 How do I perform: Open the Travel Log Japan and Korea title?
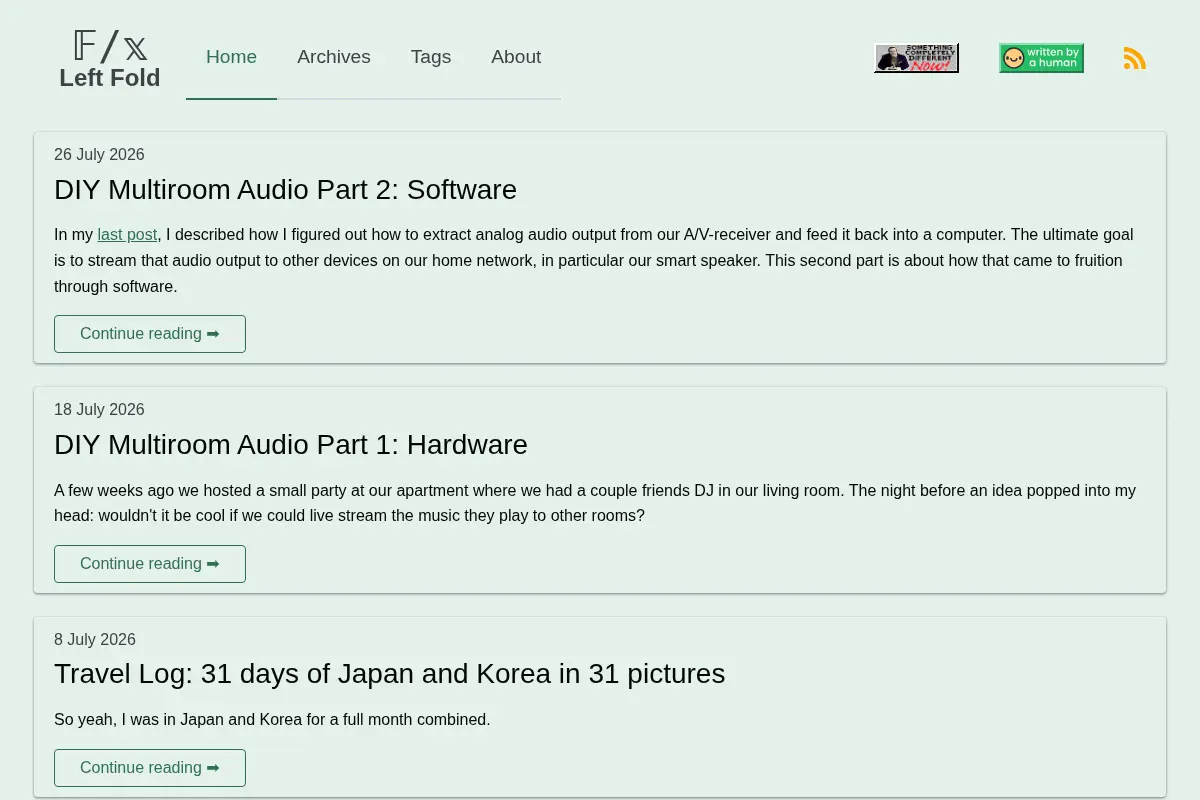click(x=389, y=674)
